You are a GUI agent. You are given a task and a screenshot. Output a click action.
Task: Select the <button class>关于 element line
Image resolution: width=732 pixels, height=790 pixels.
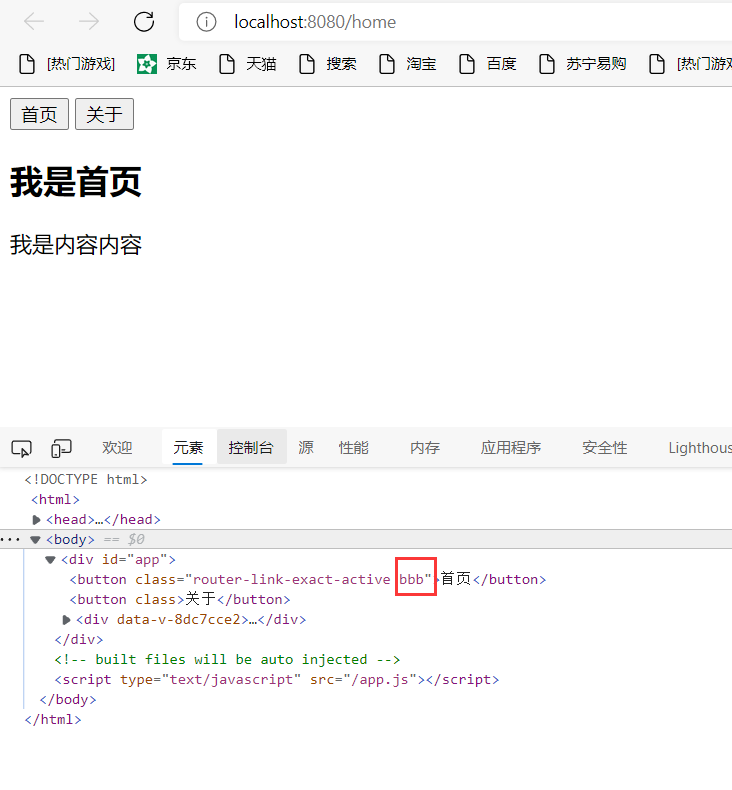point(180,600)
